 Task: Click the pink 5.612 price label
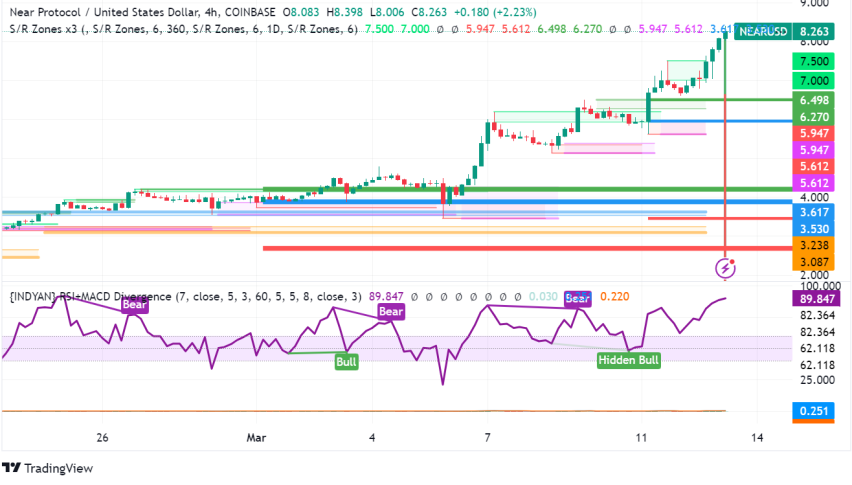pyautogui.click(x=813, y=183)
